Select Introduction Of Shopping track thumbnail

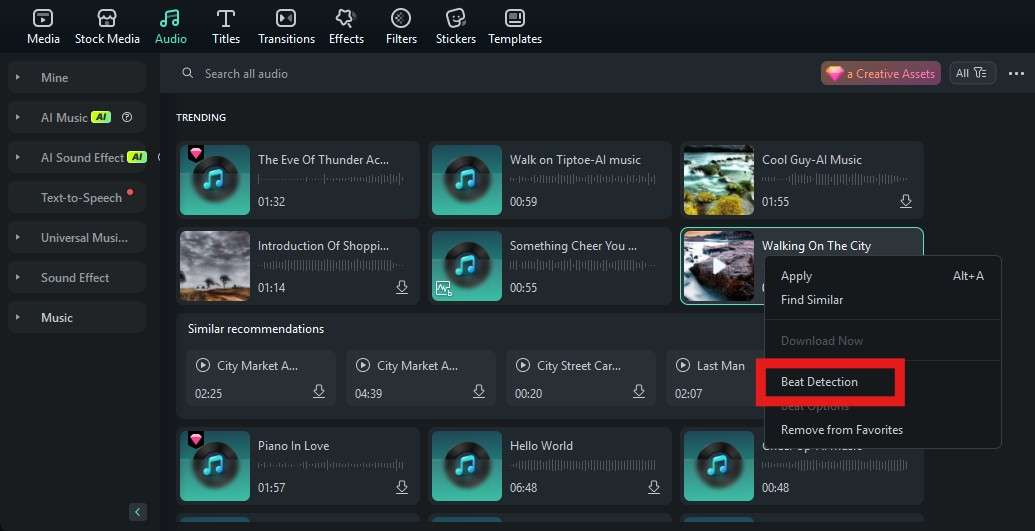215,266
